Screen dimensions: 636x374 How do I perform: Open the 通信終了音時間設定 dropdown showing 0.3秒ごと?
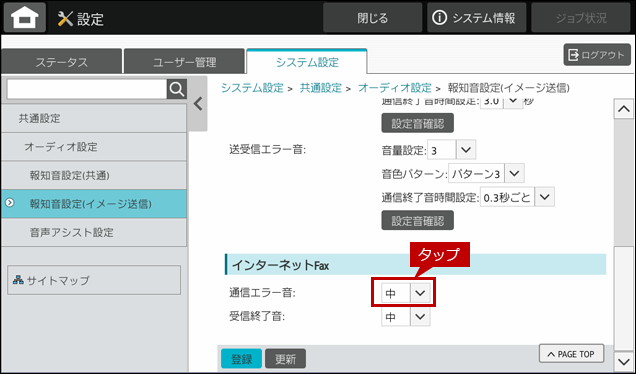coord(517,197)
